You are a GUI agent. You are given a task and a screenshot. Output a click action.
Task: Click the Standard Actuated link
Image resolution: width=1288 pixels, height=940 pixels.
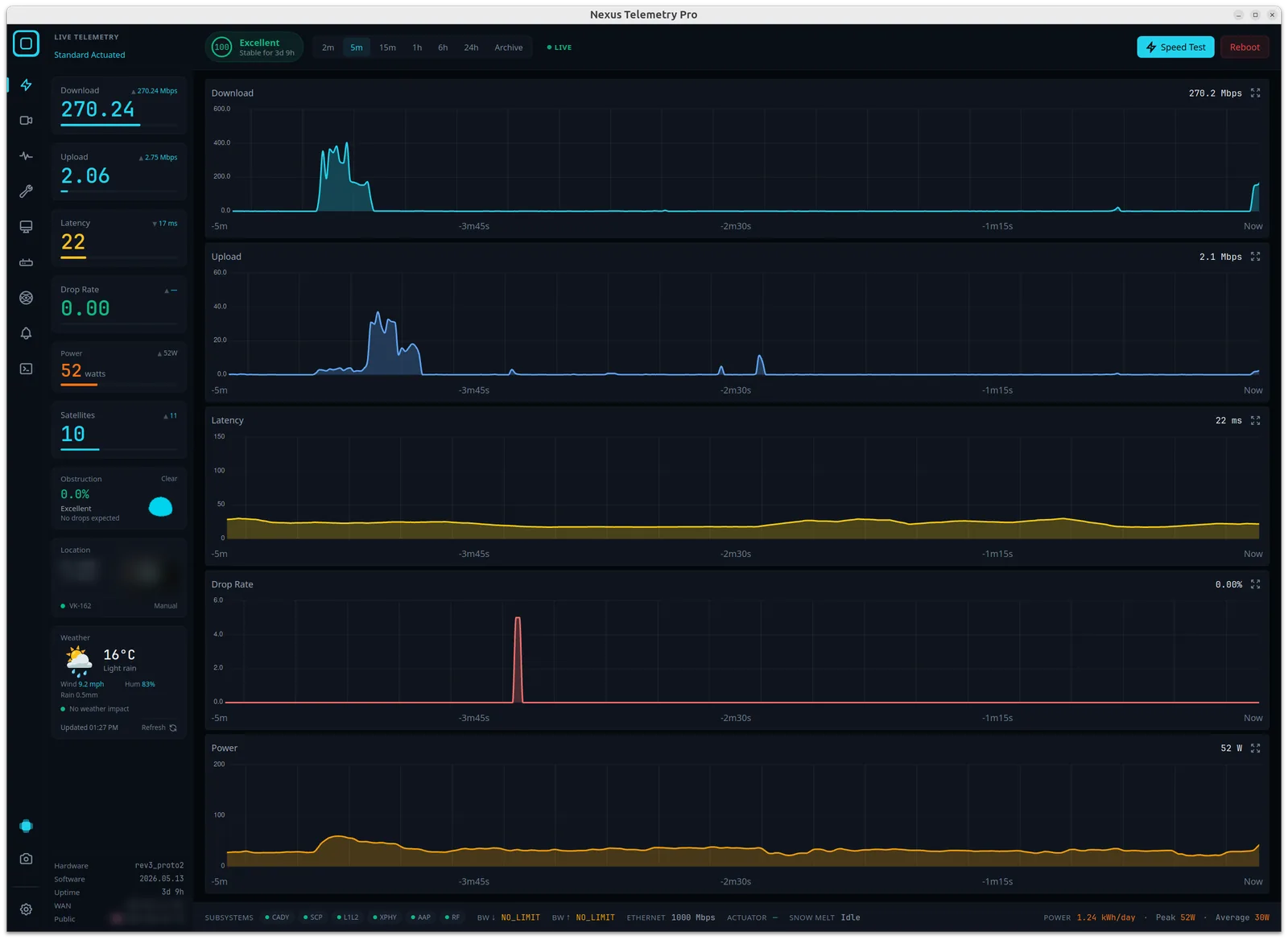pyautogui.click(x=89, y=55)
